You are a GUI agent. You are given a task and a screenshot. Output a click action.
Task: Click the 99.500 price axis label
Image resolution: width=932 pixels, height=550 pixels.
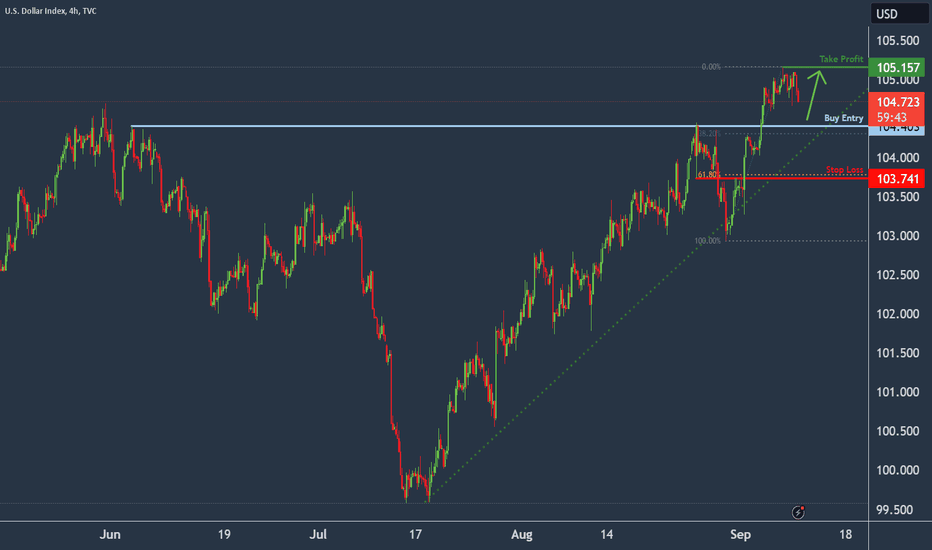coord(895,510)
